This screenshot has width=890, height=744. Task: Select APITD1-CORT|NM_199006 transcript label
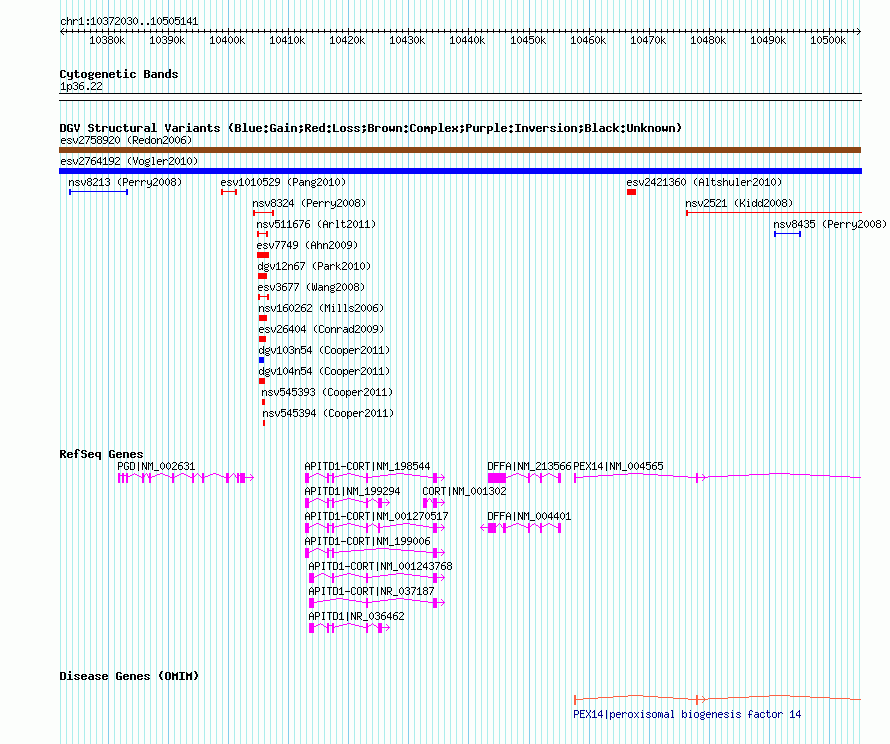coord(367,541)
